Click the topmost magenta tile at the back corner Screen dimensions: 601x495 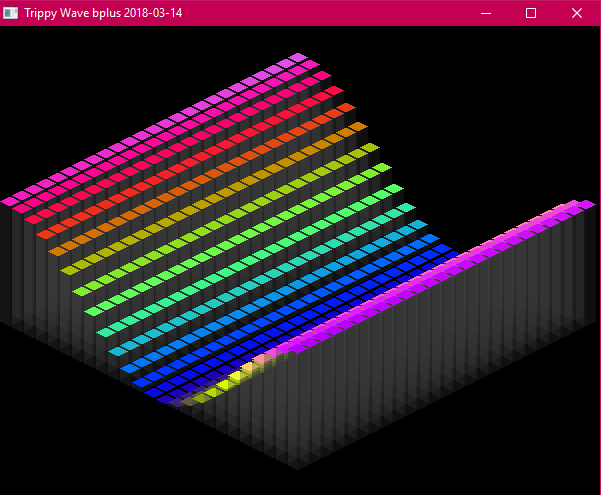click(x=298, y=58)
